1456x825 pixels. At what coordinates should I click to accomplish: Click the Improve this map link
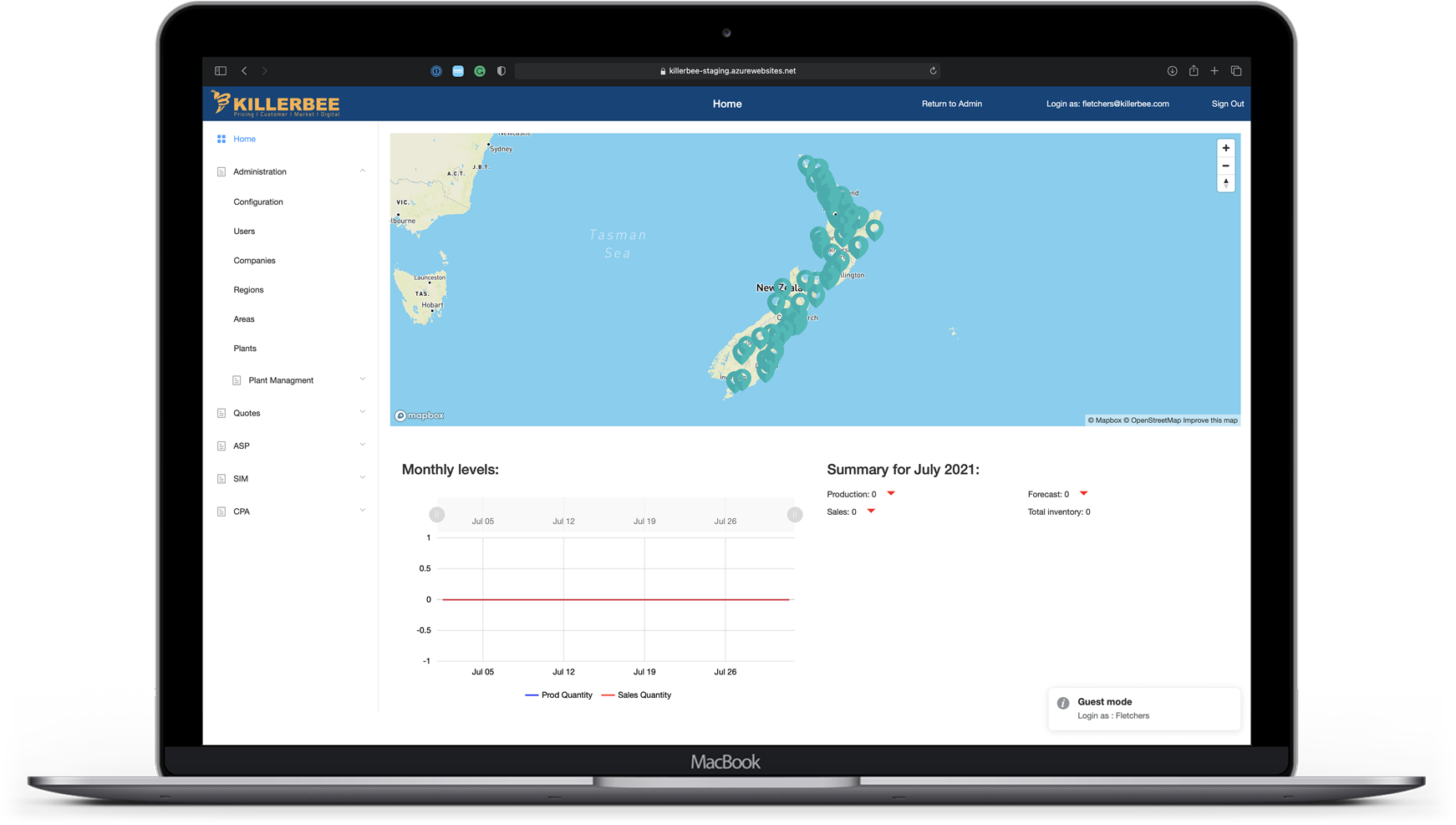(x=1210, y=420)
